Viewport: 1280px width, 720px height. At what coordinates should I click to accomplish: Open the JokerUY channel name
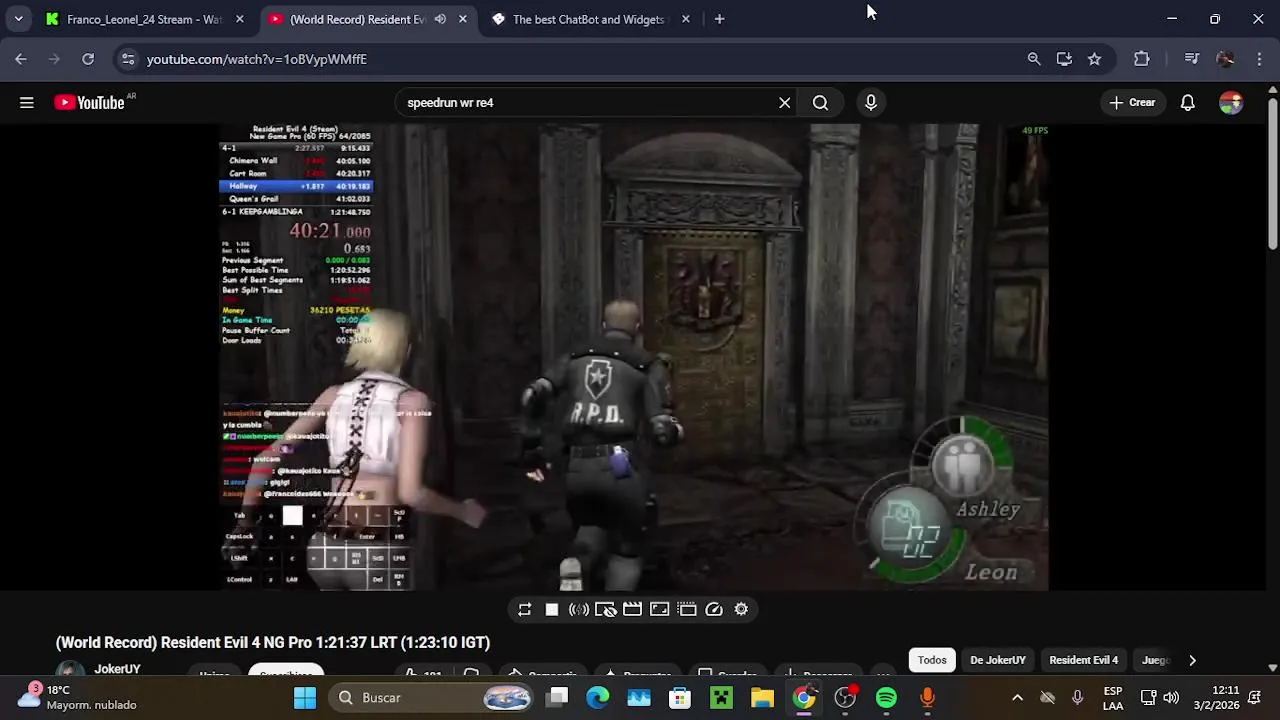click(117, 669)
